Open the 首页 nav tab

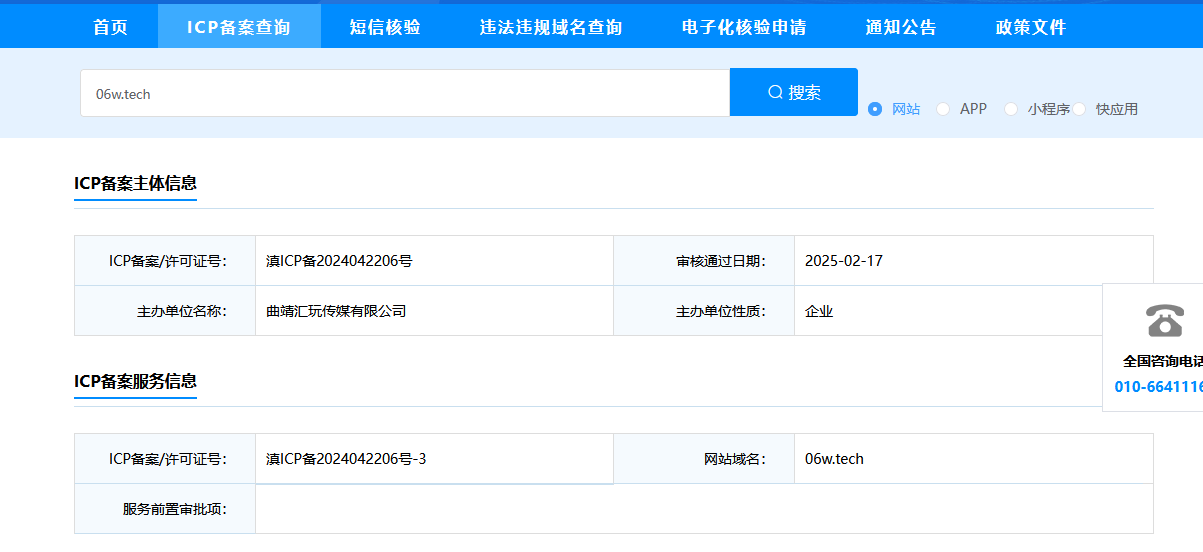tap(111, 27)
